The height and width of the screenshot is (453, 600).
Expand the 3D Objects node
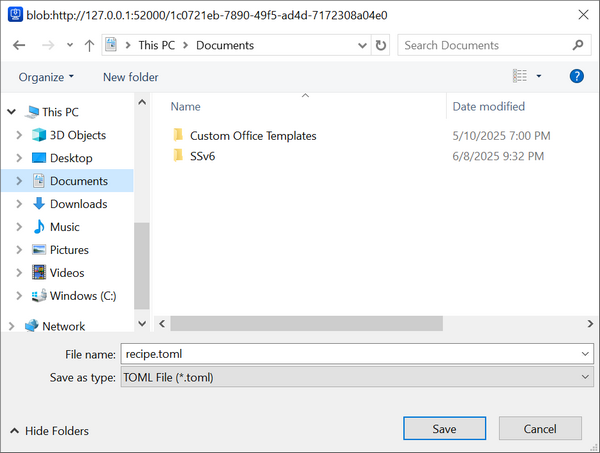(19, 135)
